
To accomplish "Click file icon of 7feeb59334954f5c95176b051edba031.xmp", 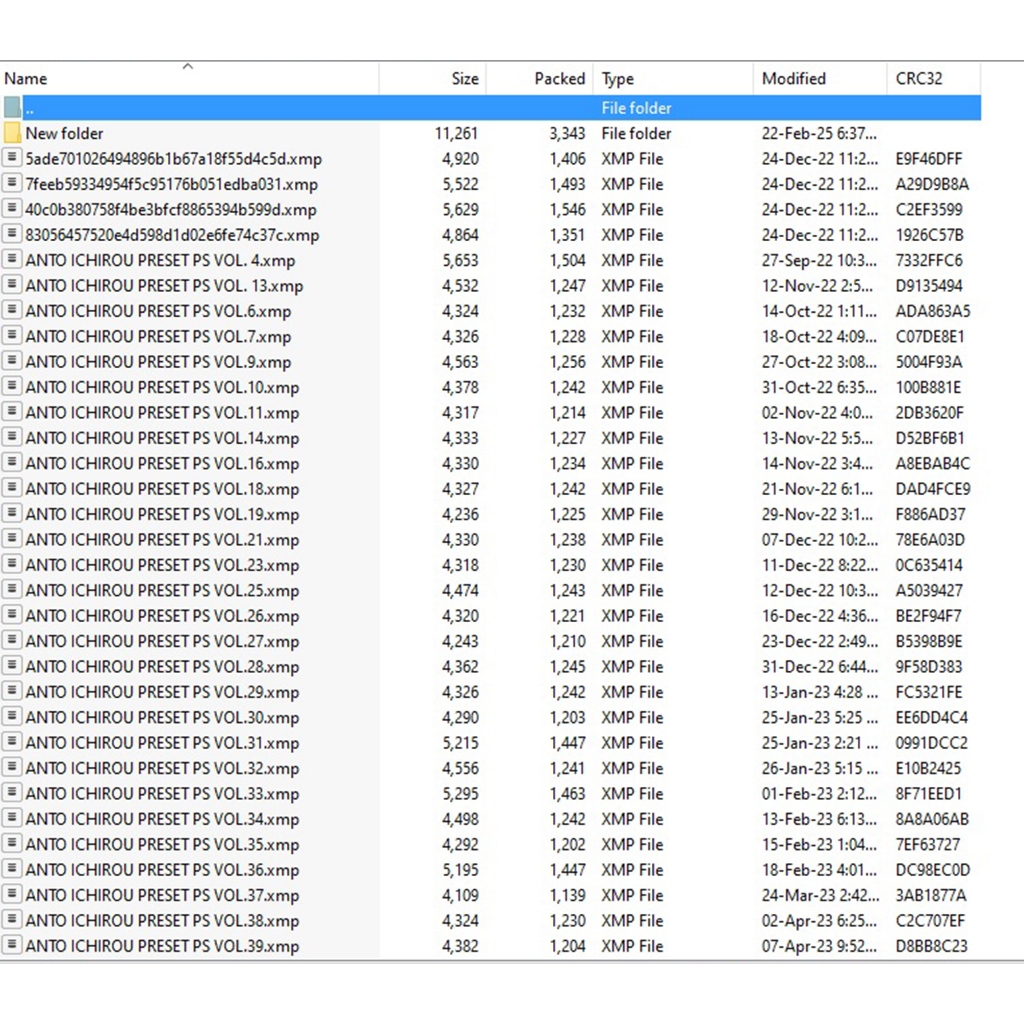I will click(x=12, y=184).
